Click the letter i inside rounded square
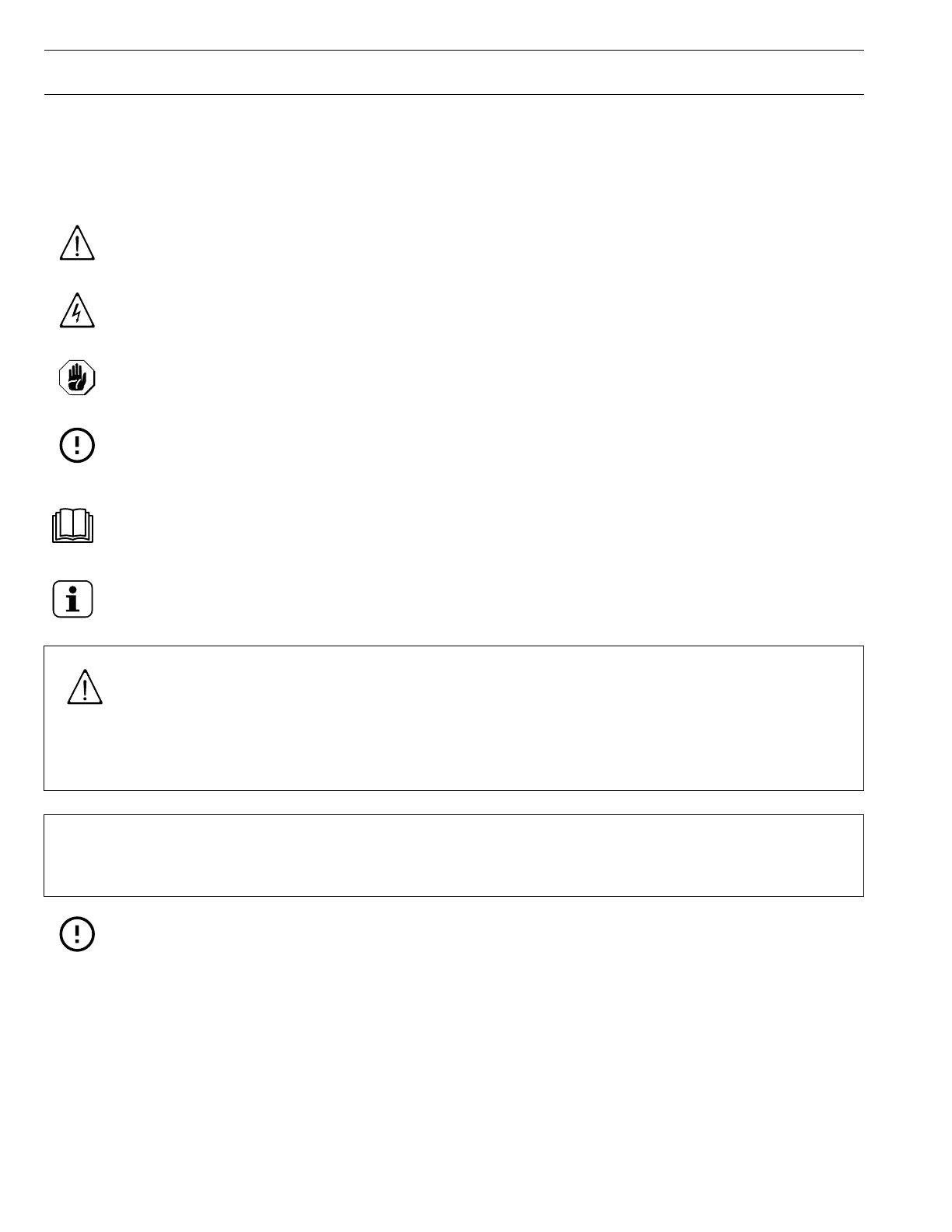952x1232 pixels. (x=73, y=600)
